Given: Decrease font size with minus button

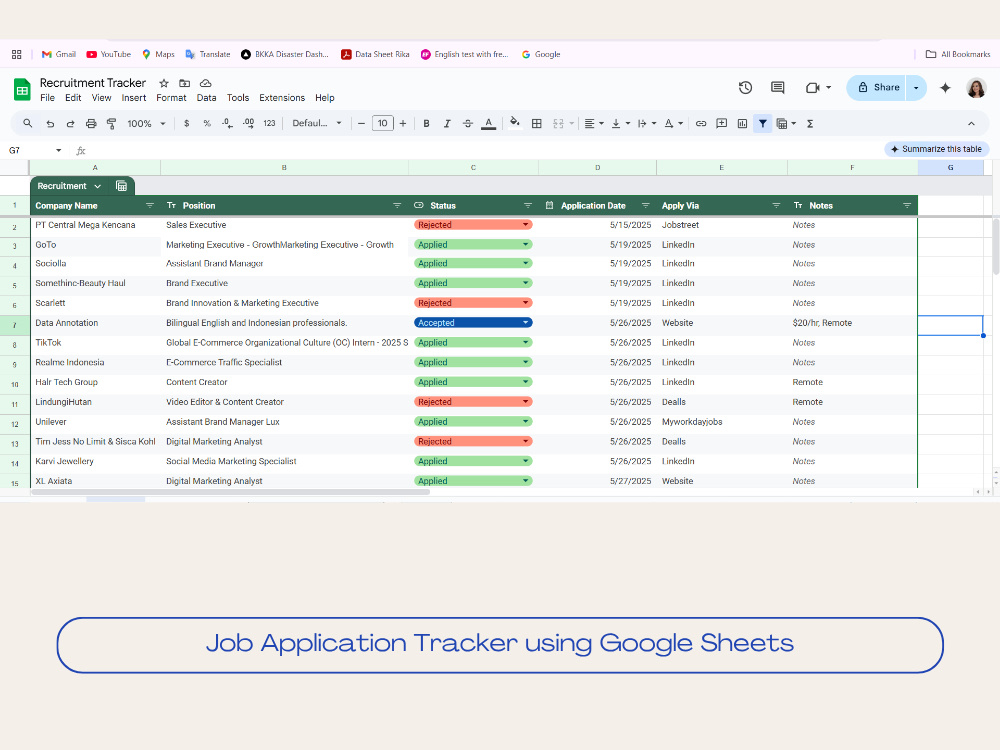Looking at the screenshot, I should point(361,124).
